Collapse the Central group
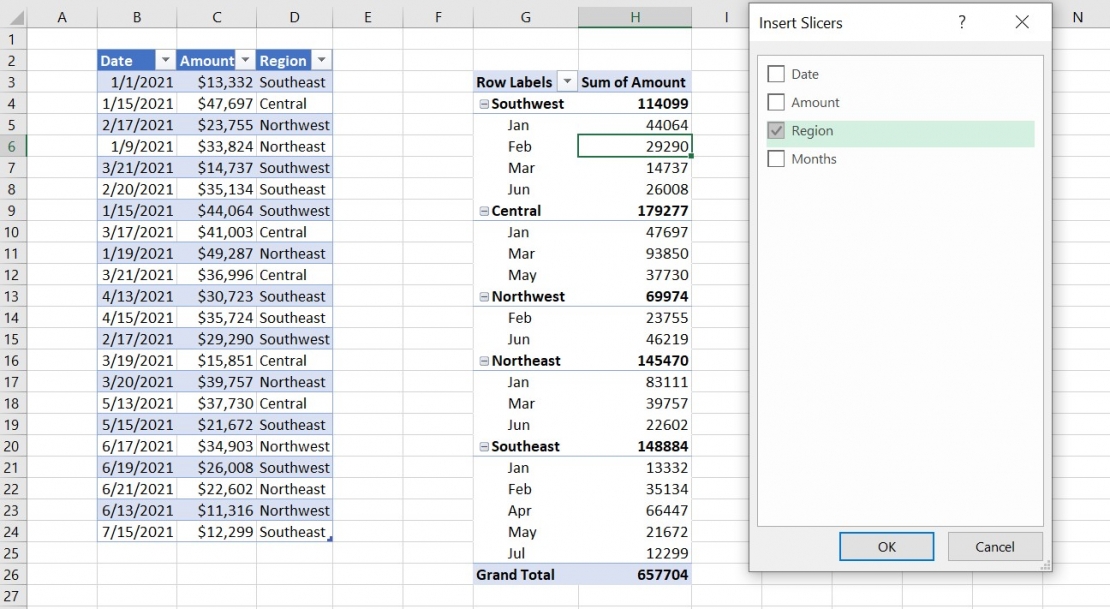The height and width of the screenshot is (609, 1110). click(x=486, y=210)
